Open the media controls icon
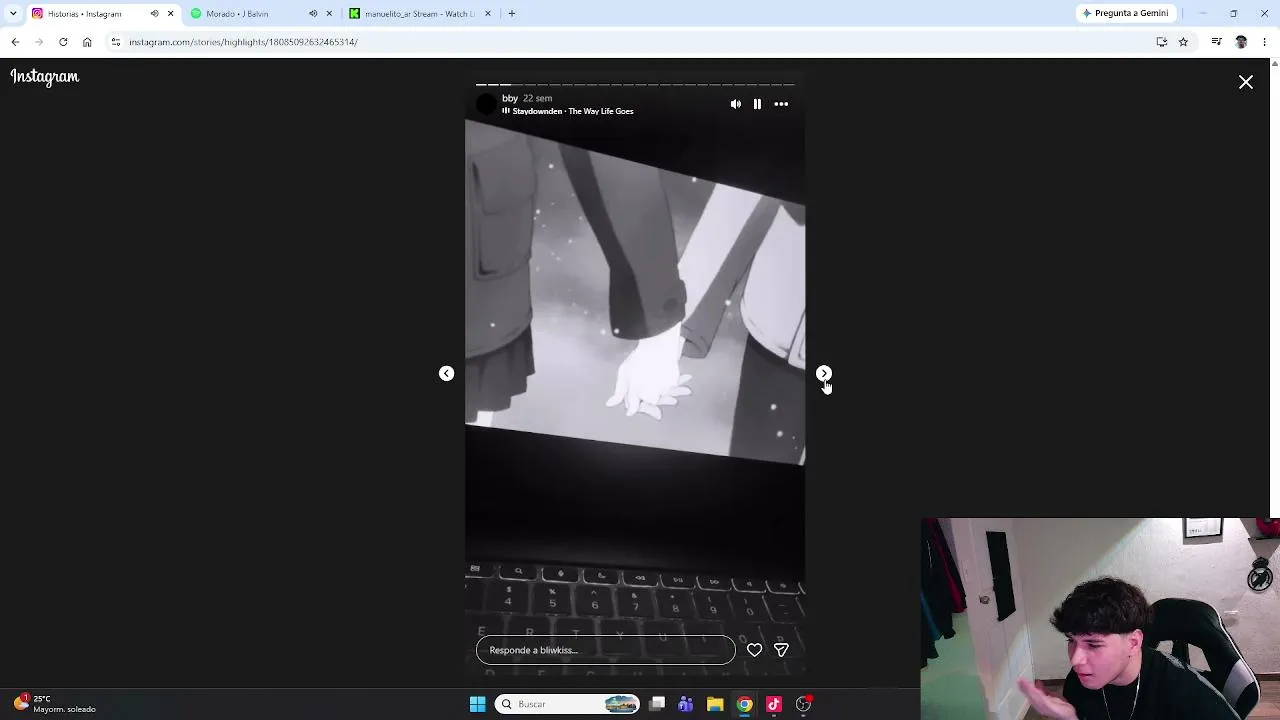 point(1216,42)
